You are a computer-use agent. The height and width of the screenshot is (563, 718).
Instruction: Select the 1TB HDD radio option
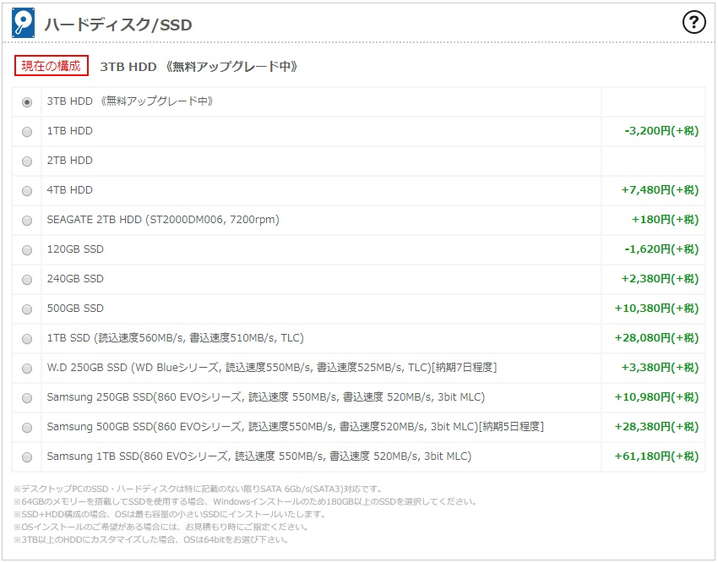[27, 132]
